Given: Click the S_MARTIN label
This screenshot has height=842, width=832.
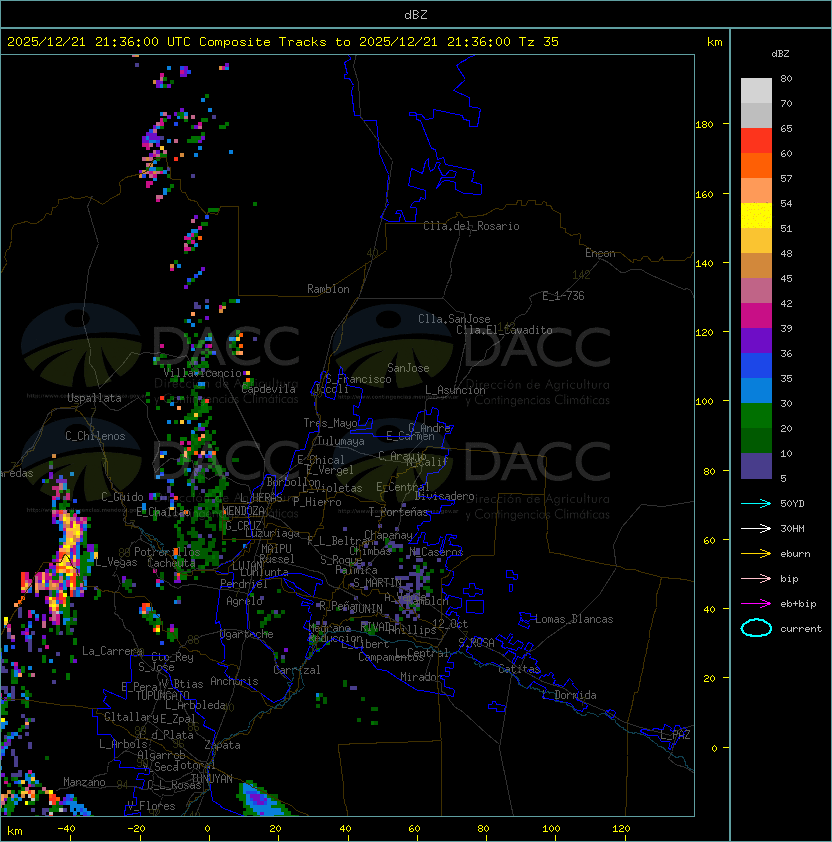Looking at the screenshot, I should point(377,583).
